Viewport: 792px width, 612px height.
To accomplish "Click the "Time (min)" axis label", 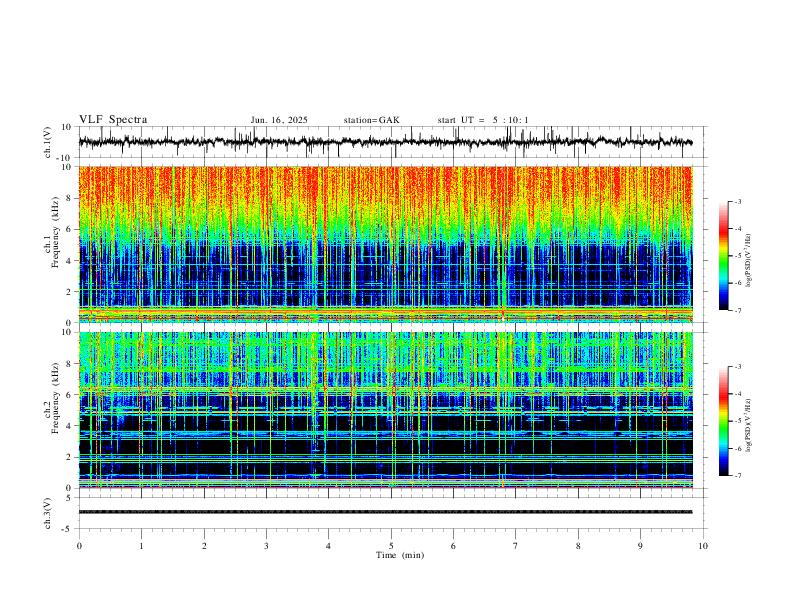I will tap(400, 555).
